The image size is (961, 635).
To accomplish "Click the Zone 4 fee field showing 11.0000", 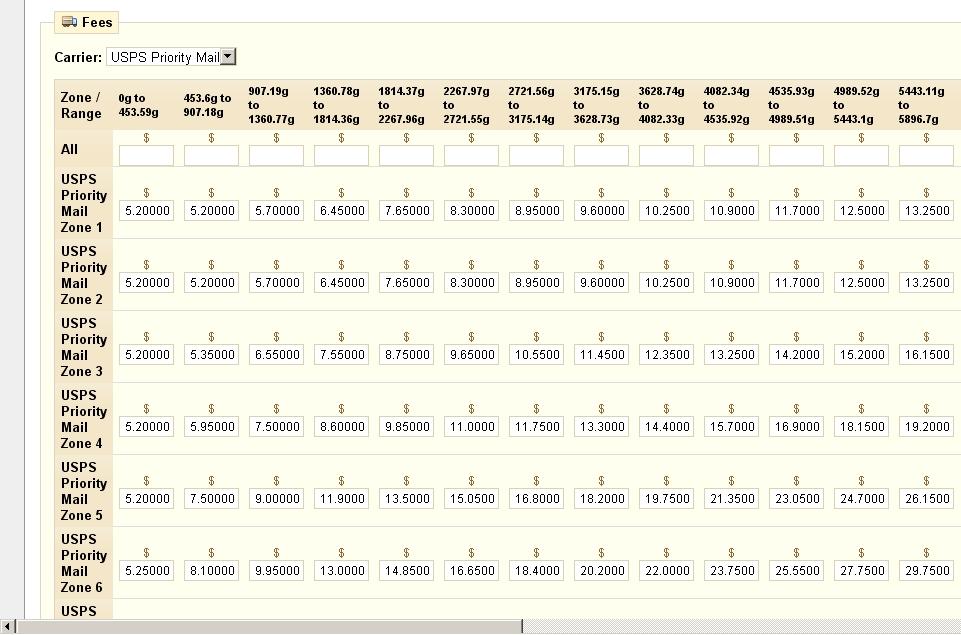I will coord(471,427).
